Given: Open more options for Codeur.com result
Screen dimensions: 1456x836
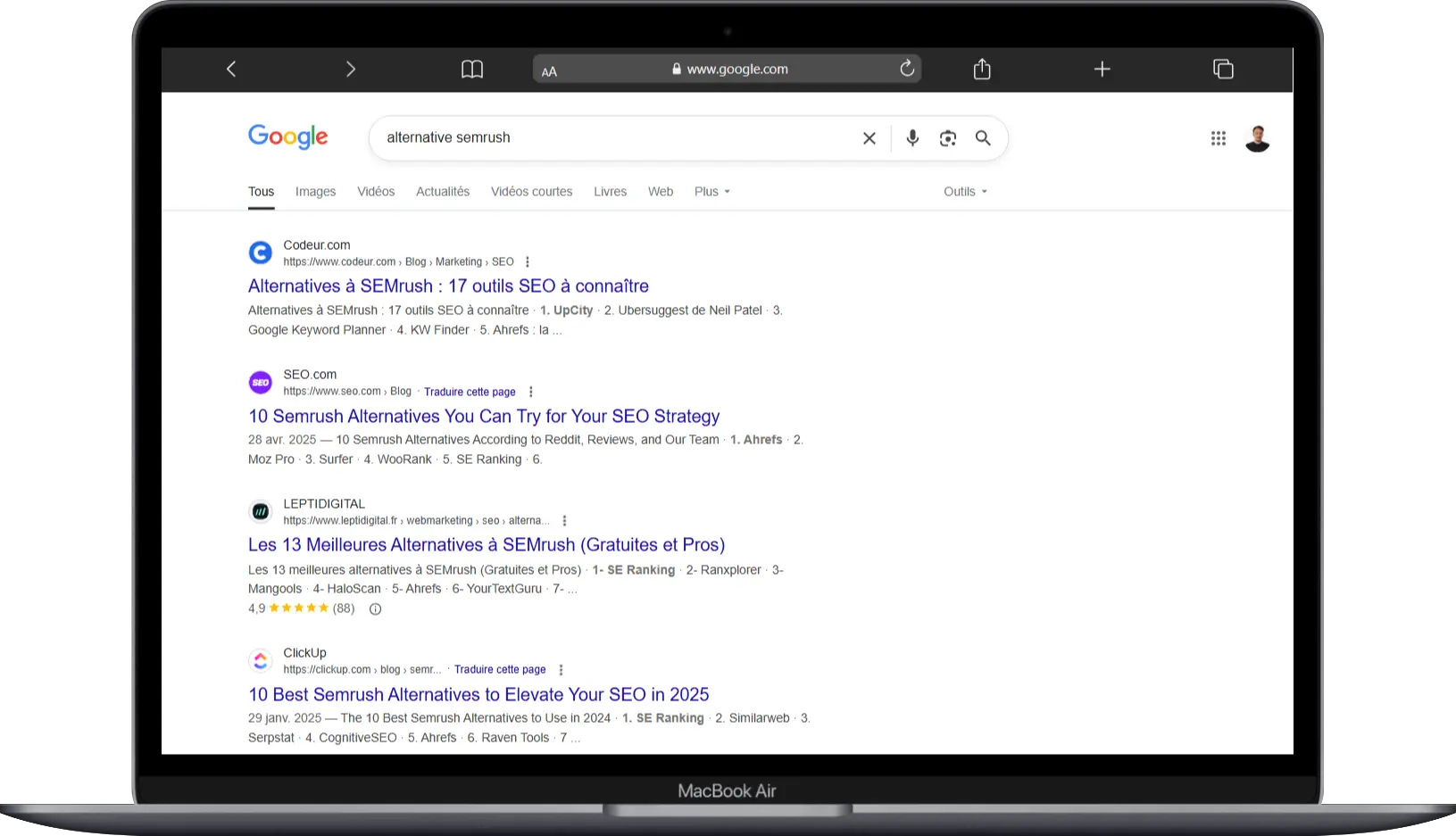Looking at the screenshot, I should pyautogui.click(x=528, y=262).
